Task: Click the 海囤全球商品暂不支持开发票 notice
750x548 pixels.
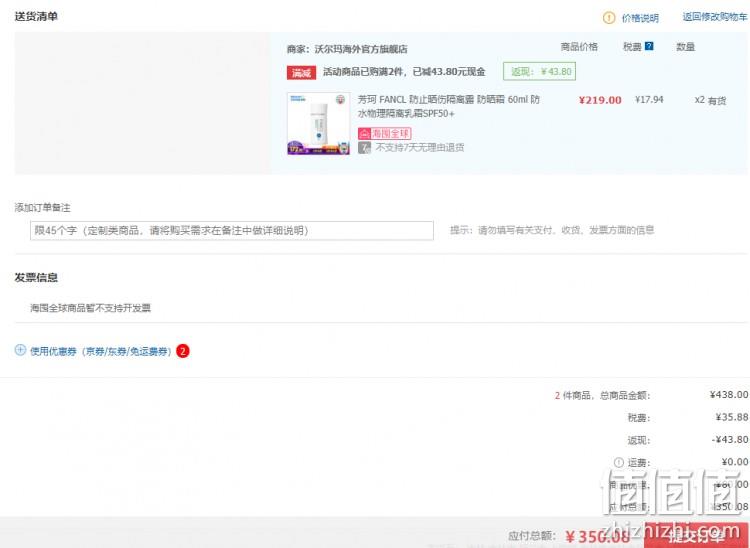Action: click(x=90, y=308)
